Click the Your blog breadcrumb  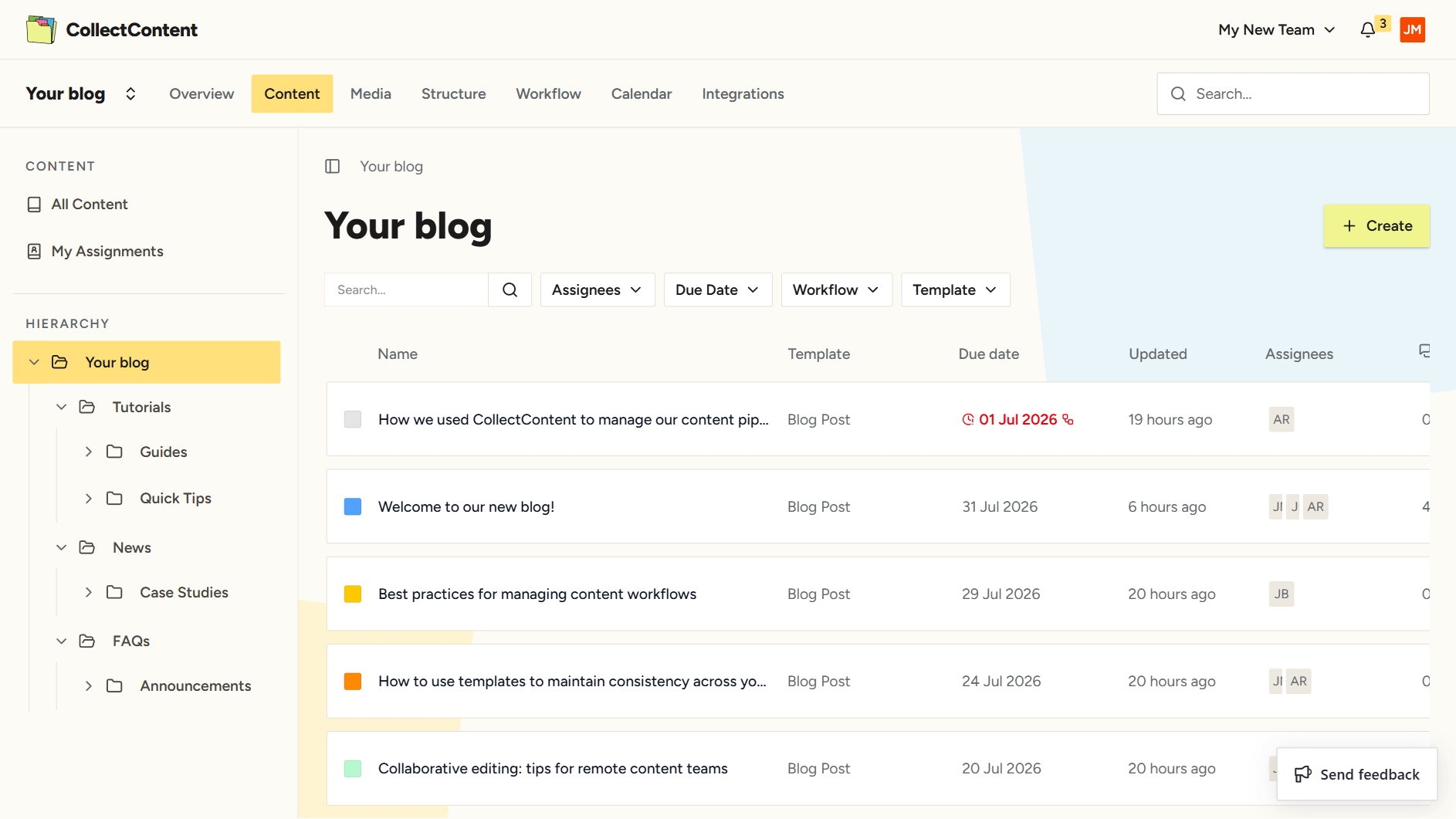pos(391,166)
